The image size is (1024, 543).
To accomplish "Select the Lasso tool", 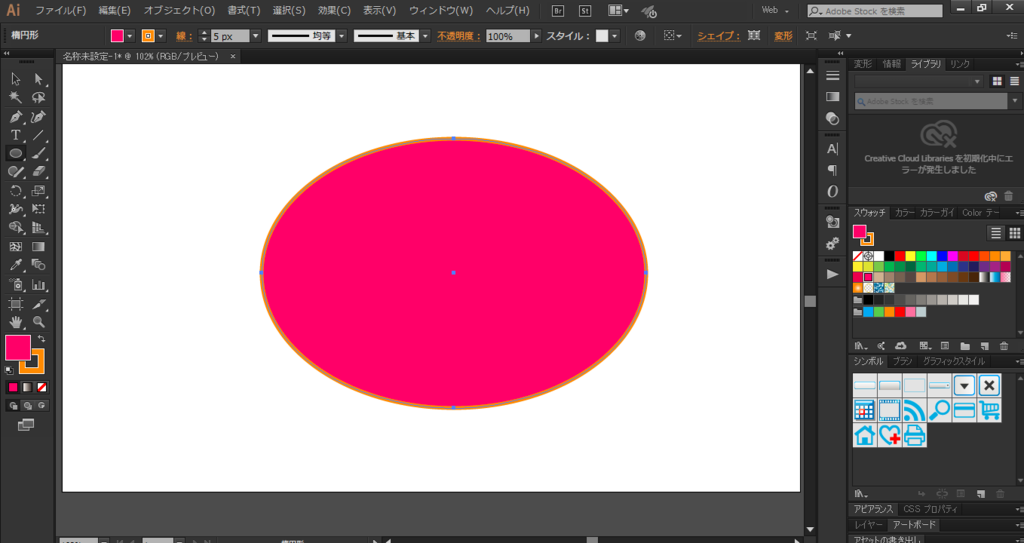I will [39, 98].
